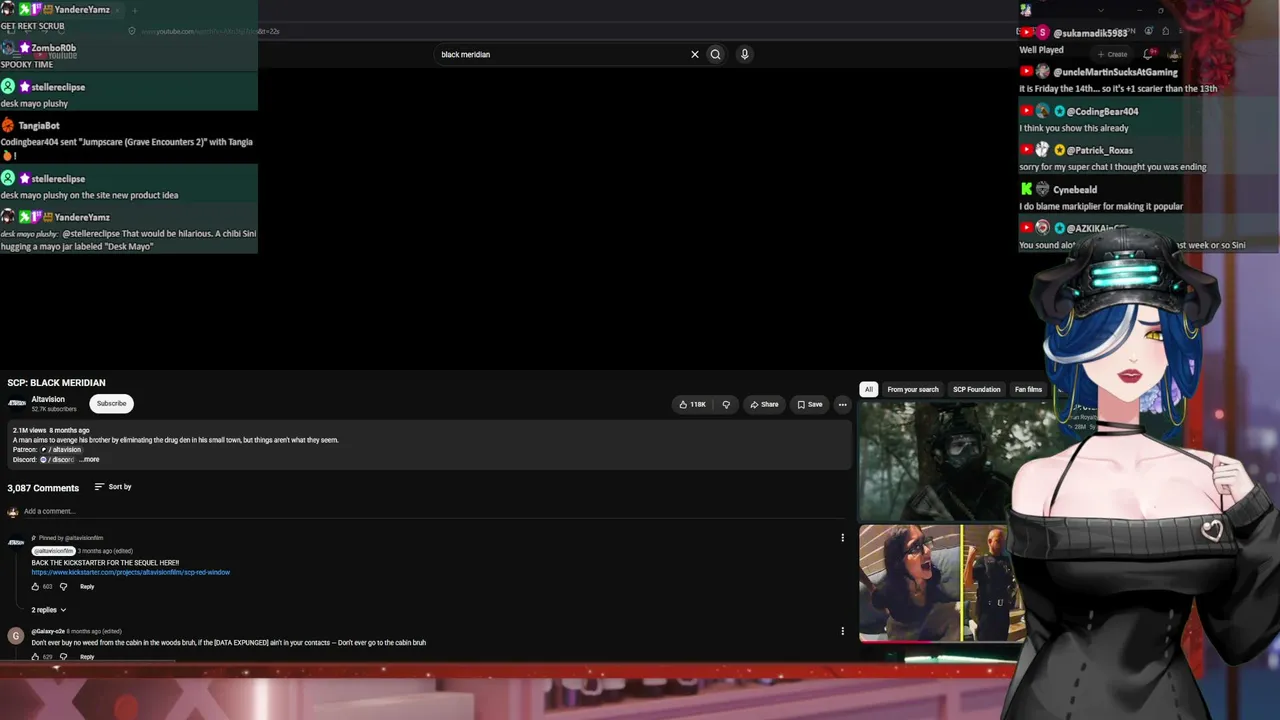This screenshot has height=720, width=1280.
Task: Open the Patreon altavision link
Action: (x=61, y=450)
